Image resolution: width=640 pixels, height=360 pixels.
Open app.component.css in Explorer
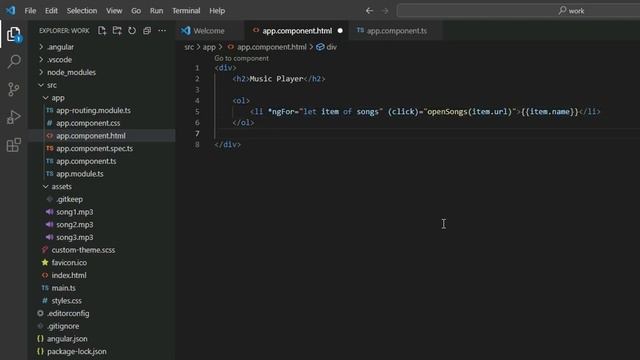[x=88, y=123]
